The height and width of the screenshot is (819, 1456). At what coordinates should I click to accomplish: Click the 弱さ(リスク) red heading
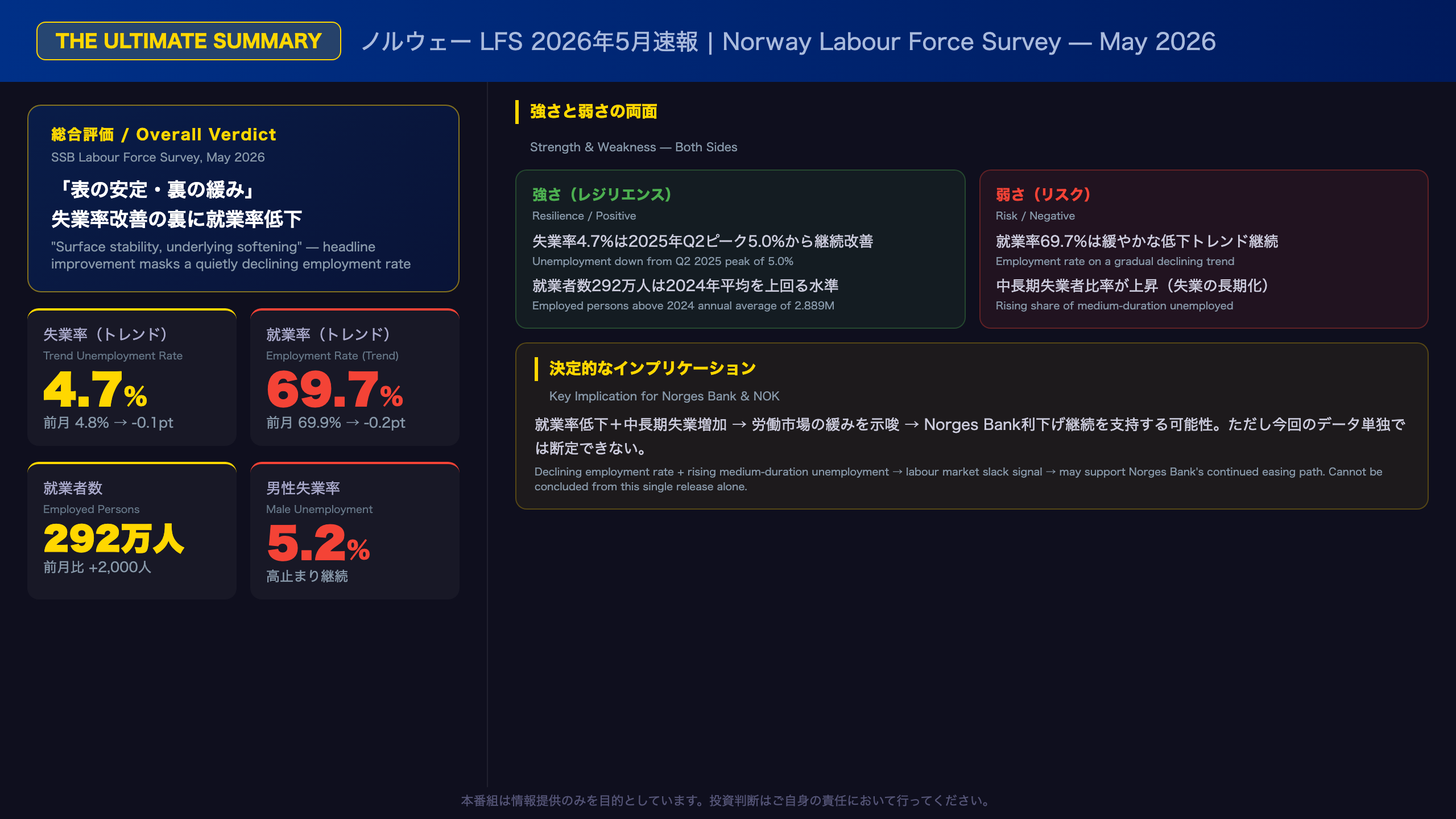pyautogui.click(x=1043, y=195)
